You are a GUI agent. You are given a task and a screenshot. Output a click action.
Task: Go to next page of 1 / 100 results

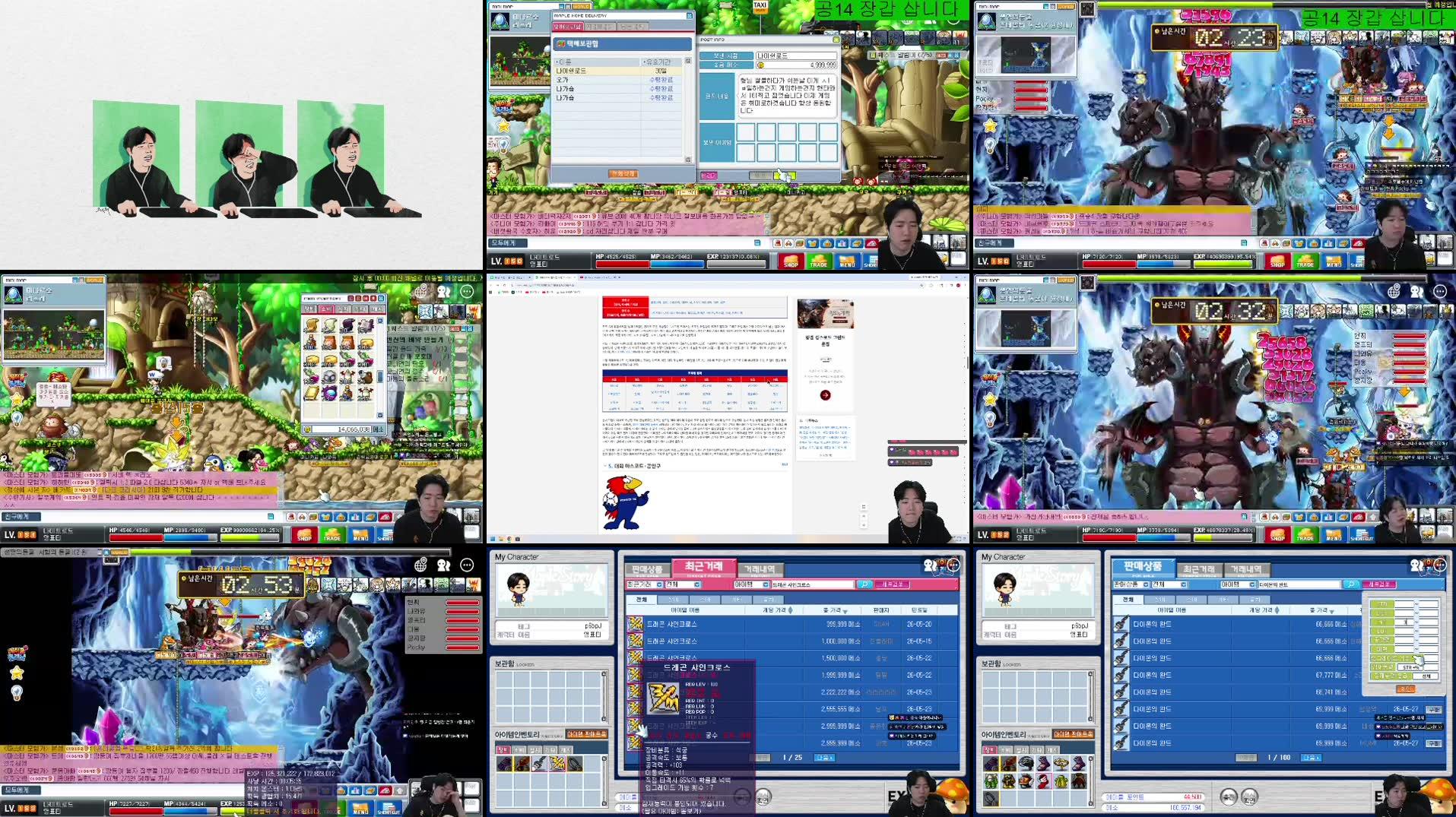[1311, 758]
